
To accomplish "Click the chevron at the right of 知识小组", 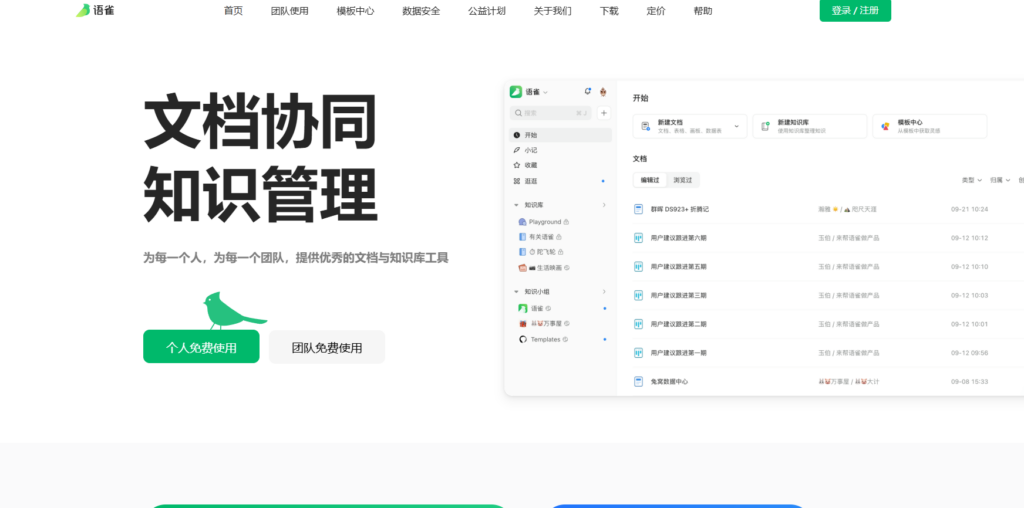I will pos(603,292).
